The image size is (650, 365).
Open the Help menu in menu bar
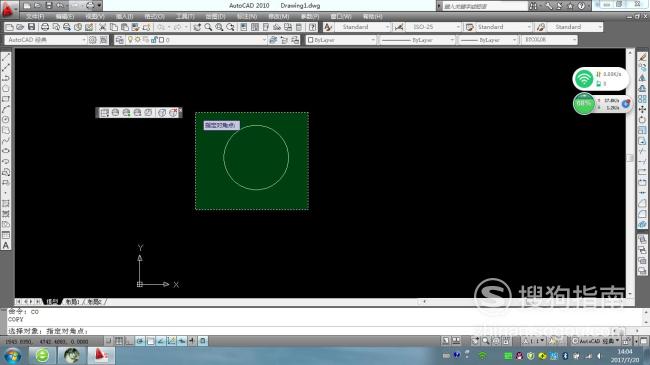coord(372,17)
